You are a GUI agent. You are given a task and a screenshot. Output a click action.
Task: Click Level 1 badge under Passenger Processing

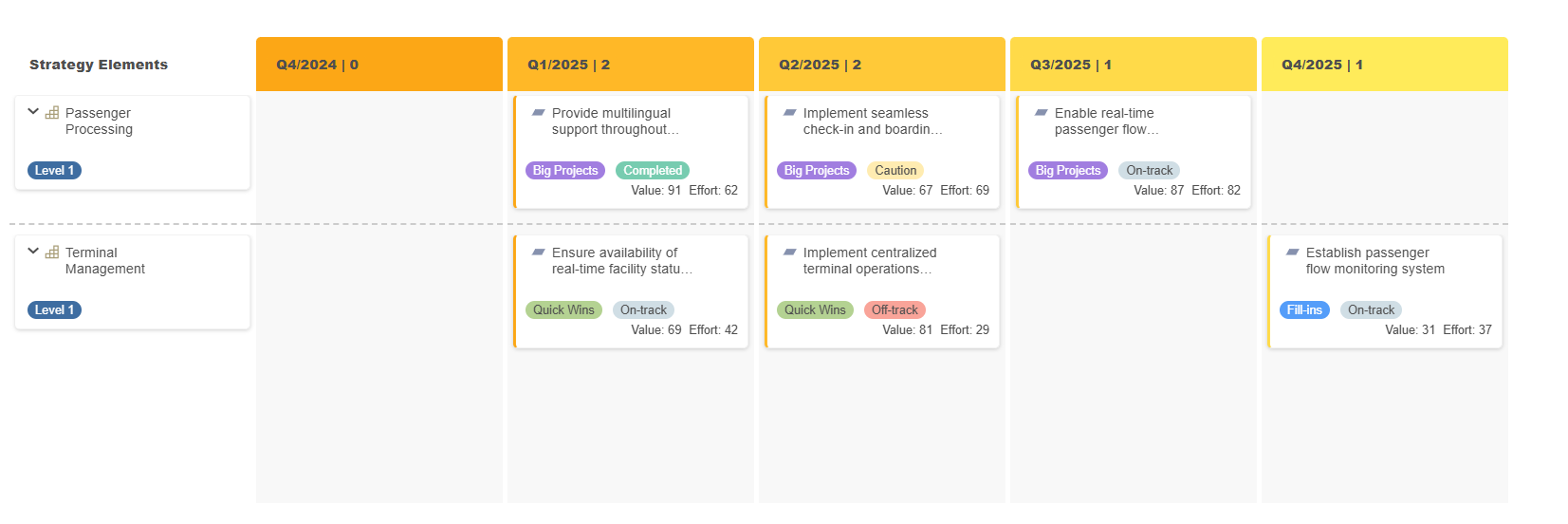click(x=54, y=171)
